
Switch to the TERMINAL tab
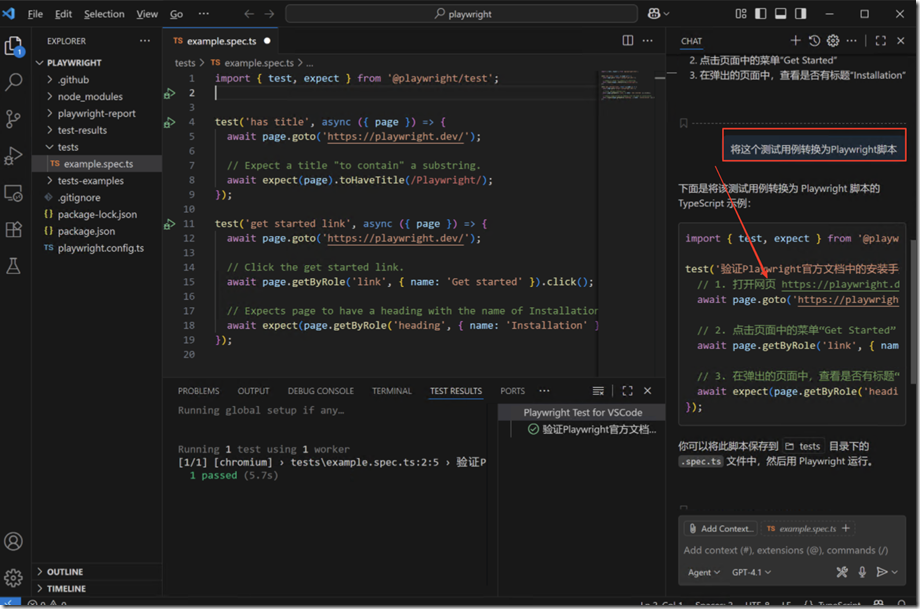coord(391,391)
